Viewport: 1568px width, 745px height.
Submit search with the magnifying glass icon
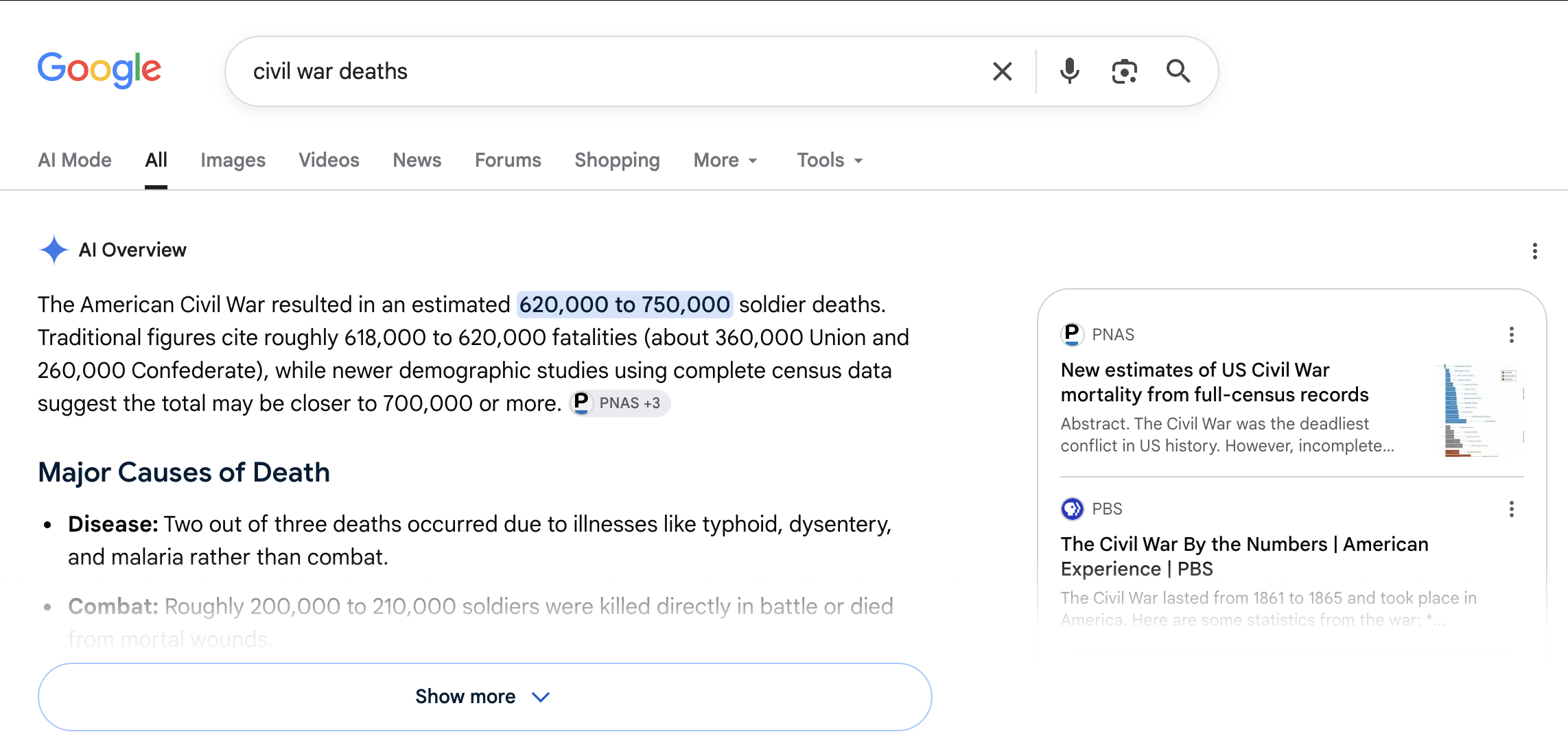(x=1178, y=71)
